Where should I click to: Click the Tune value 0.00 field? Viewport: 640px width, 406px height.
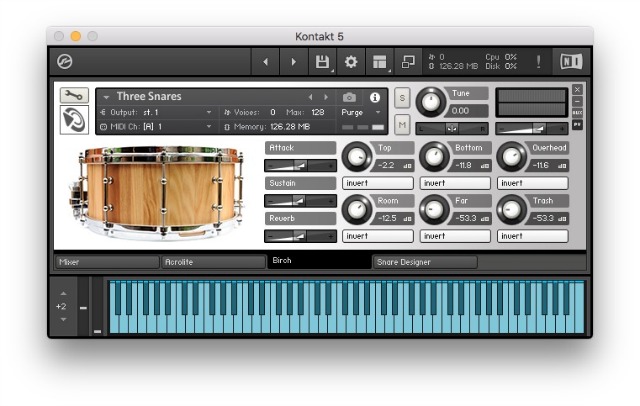click(x=469, y=111)
